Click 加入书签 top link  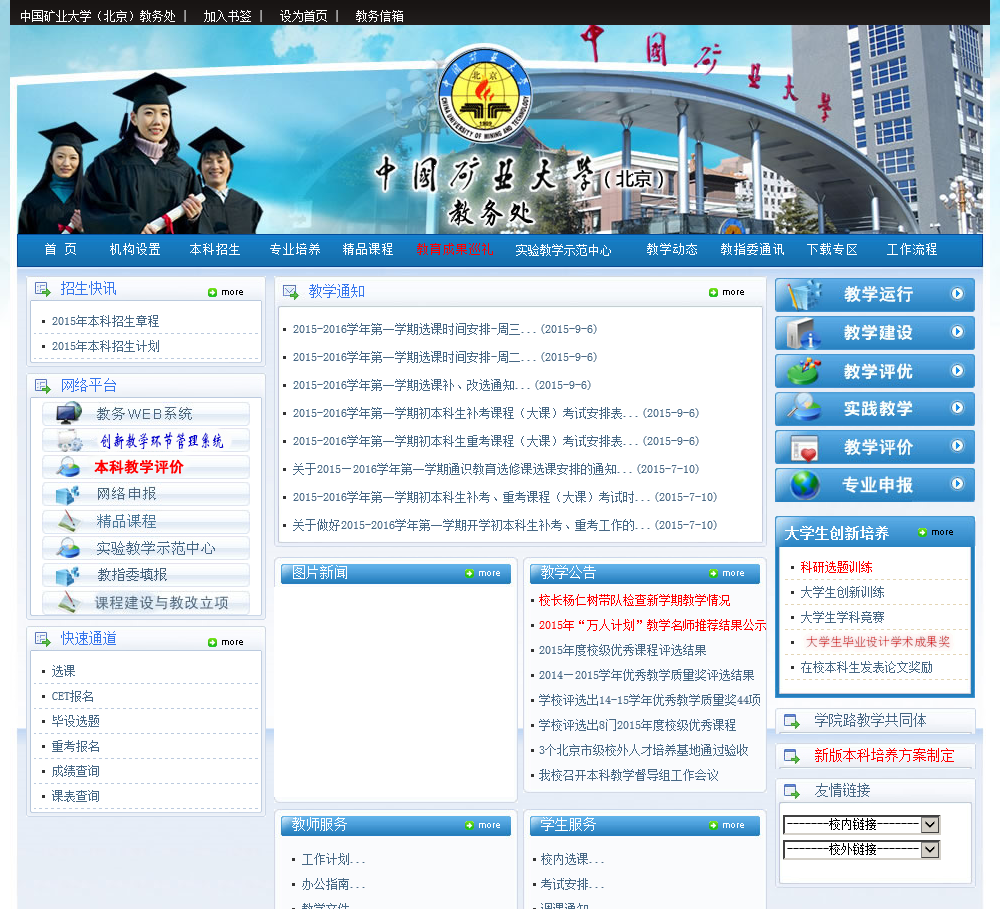228,17
